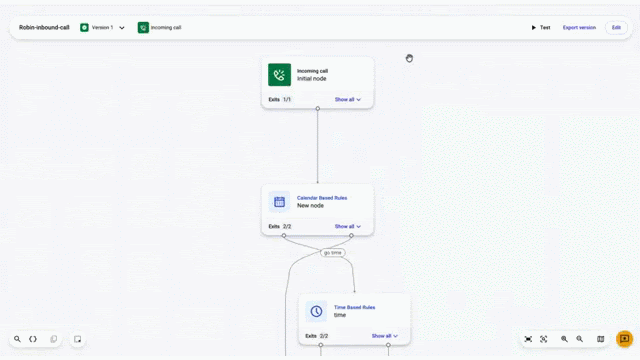640x360 pixels.
Task: Click the Export version link
Action: [579, 27]
